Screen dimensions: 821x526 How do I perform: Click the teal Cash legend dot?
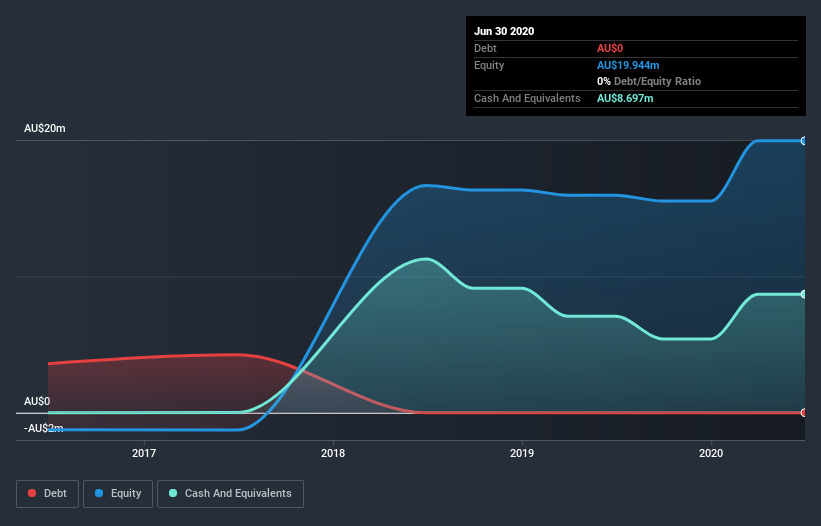click(x=173, y=493)
